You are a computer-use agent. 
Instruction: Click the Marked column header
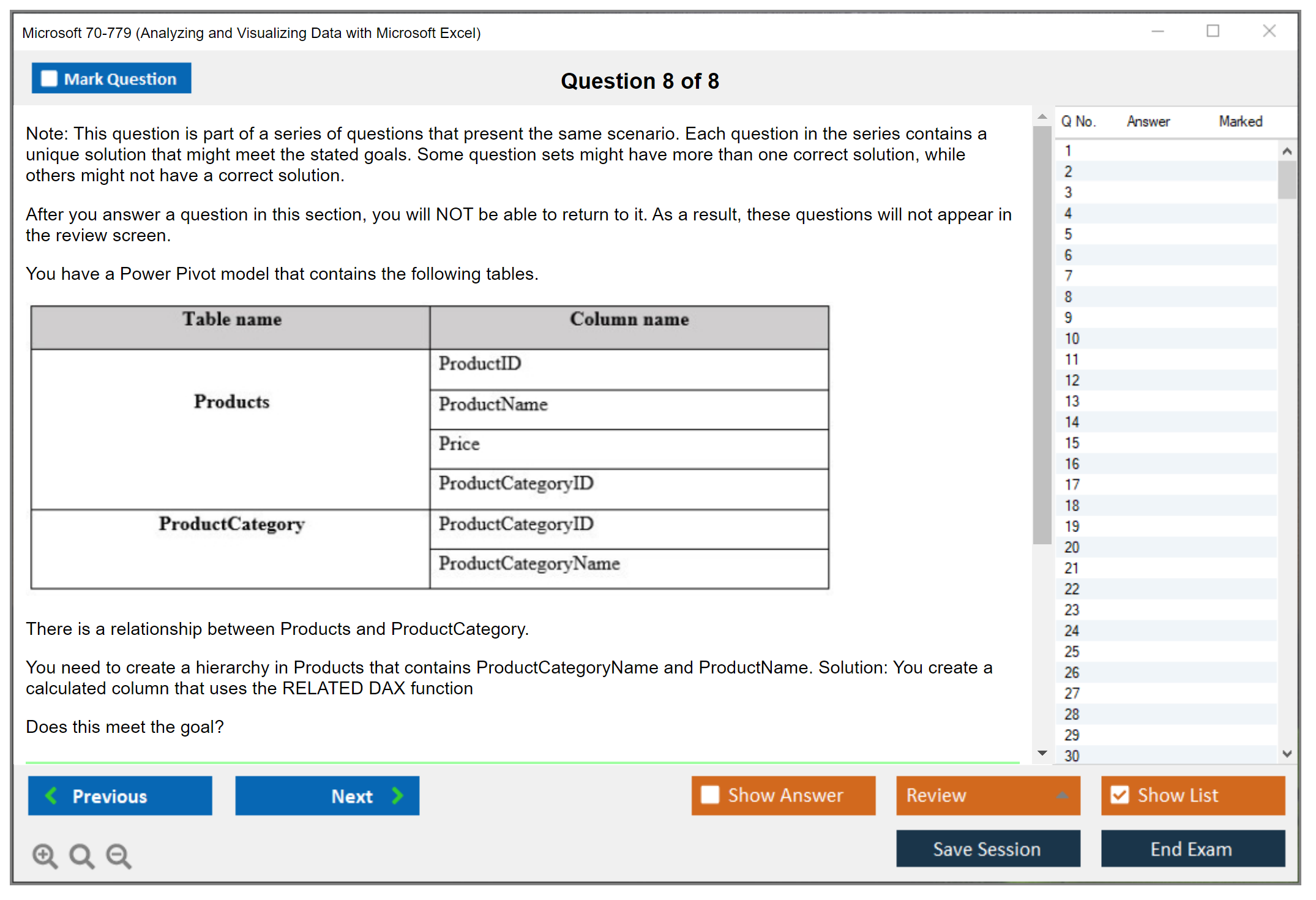click(1240, 121)
